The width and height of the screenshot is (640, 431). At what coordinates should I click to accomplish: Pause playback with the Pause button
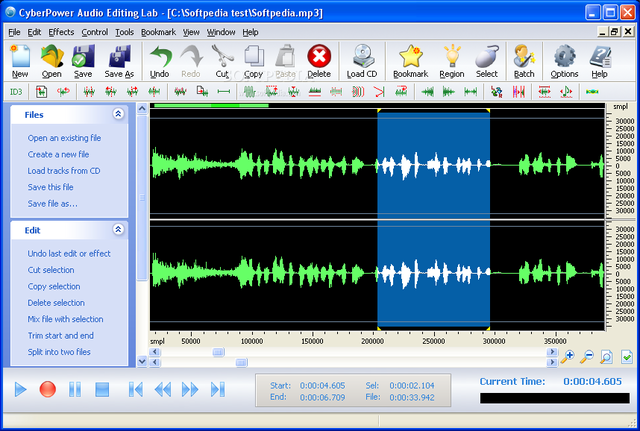(75, 389)
